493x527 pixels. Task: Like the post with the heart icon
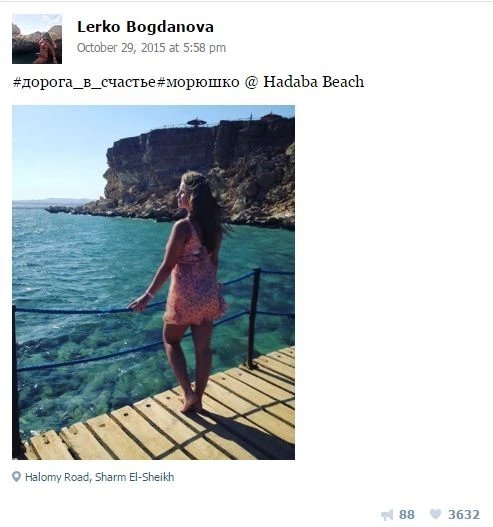pyautogui.click(x=436, y=514)
